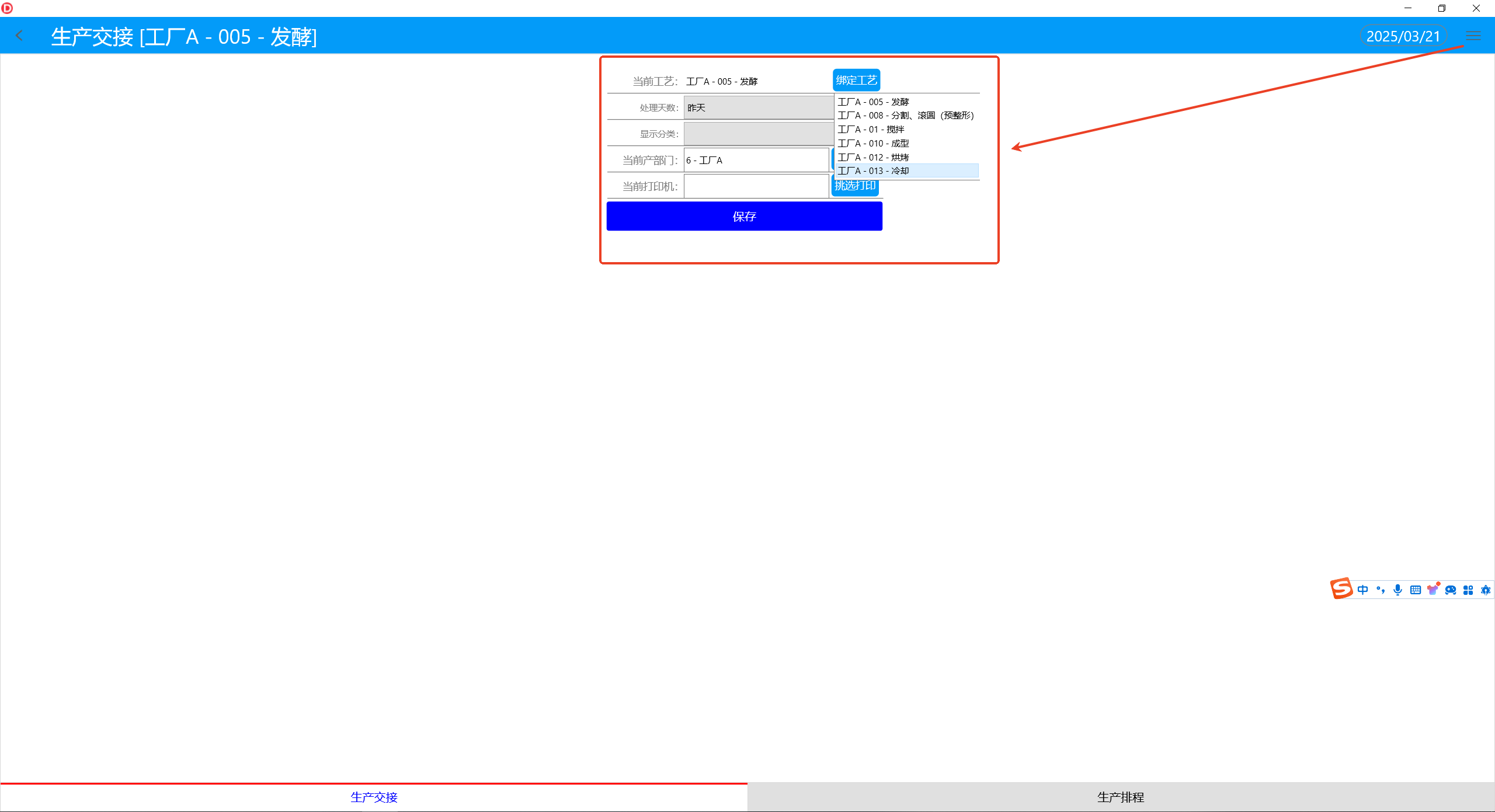The height and width of the screenshot is (812, 1495).
Task: Click the 2025/03/21 date selector
Action: point(1403,36)
